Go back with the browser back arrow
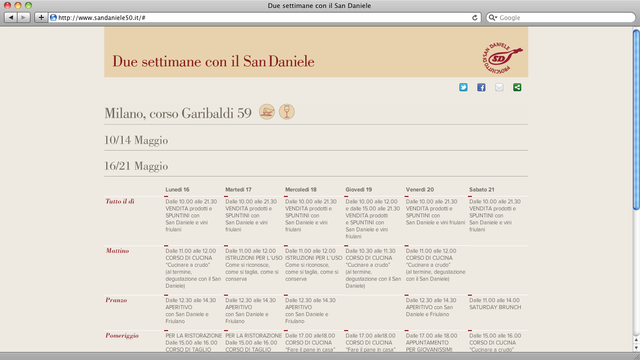The height and width of the screenshot is (360, 640). (x=11, y=18)
